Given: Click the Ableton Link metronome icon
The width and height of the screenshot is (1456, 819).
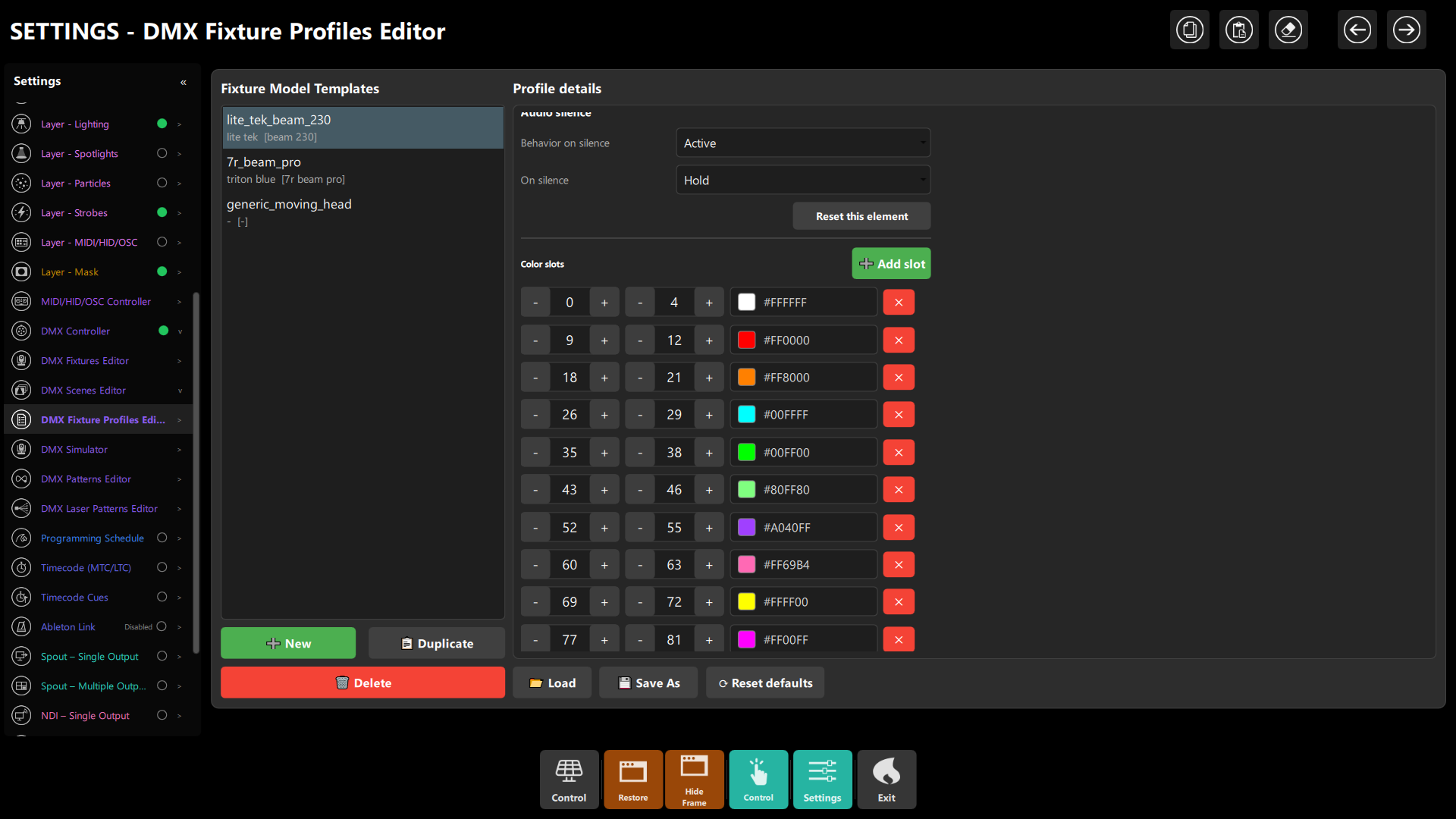Looking at the screenshot, I should click(x=22, y=626).
